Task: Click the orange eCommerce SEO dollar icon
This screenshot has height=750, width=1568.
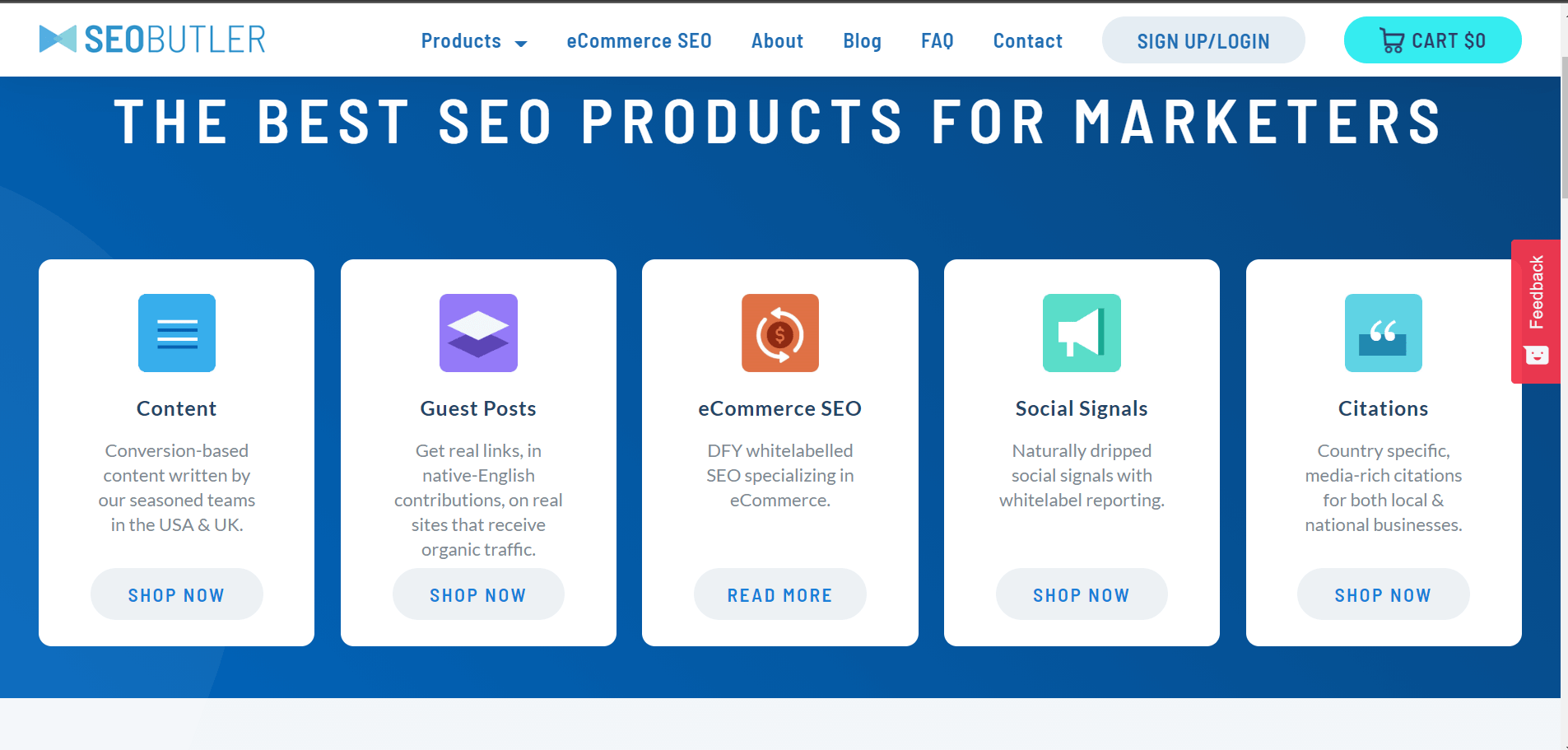Action: coord(780,333)
